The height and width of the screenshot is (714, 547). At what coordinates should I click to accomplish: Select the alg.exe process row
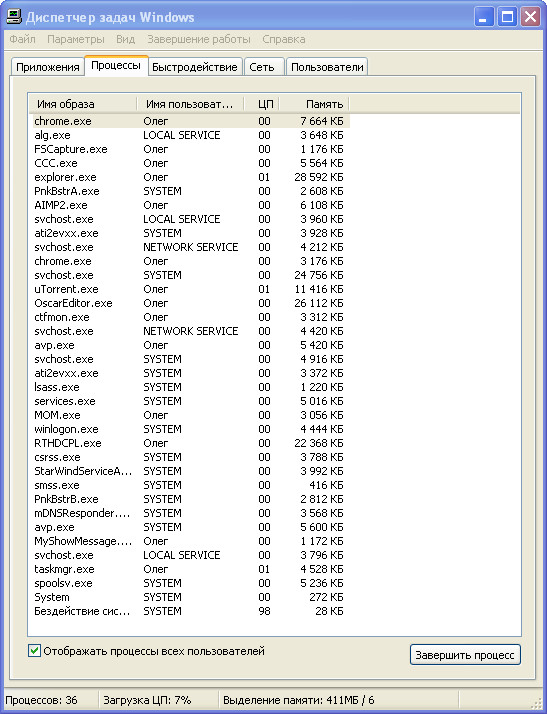[189, 135]
